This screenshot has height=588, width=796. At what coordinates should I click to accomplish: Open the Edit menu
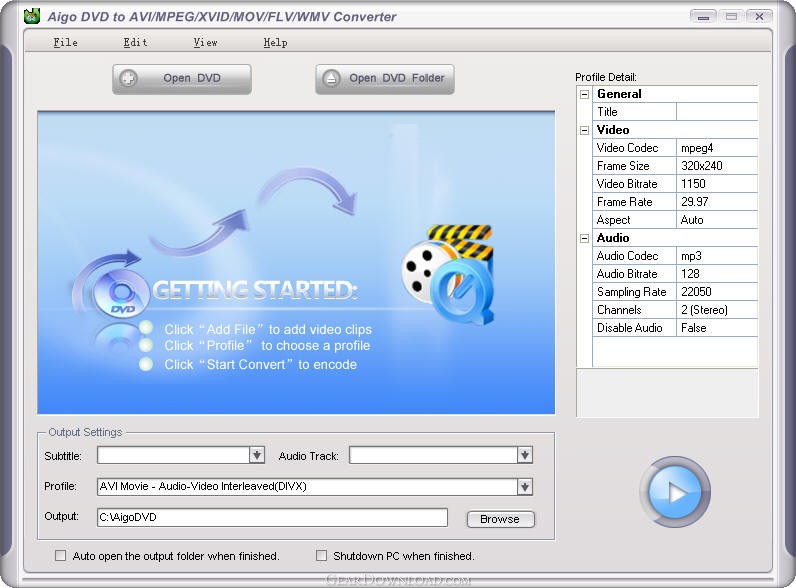135,43
